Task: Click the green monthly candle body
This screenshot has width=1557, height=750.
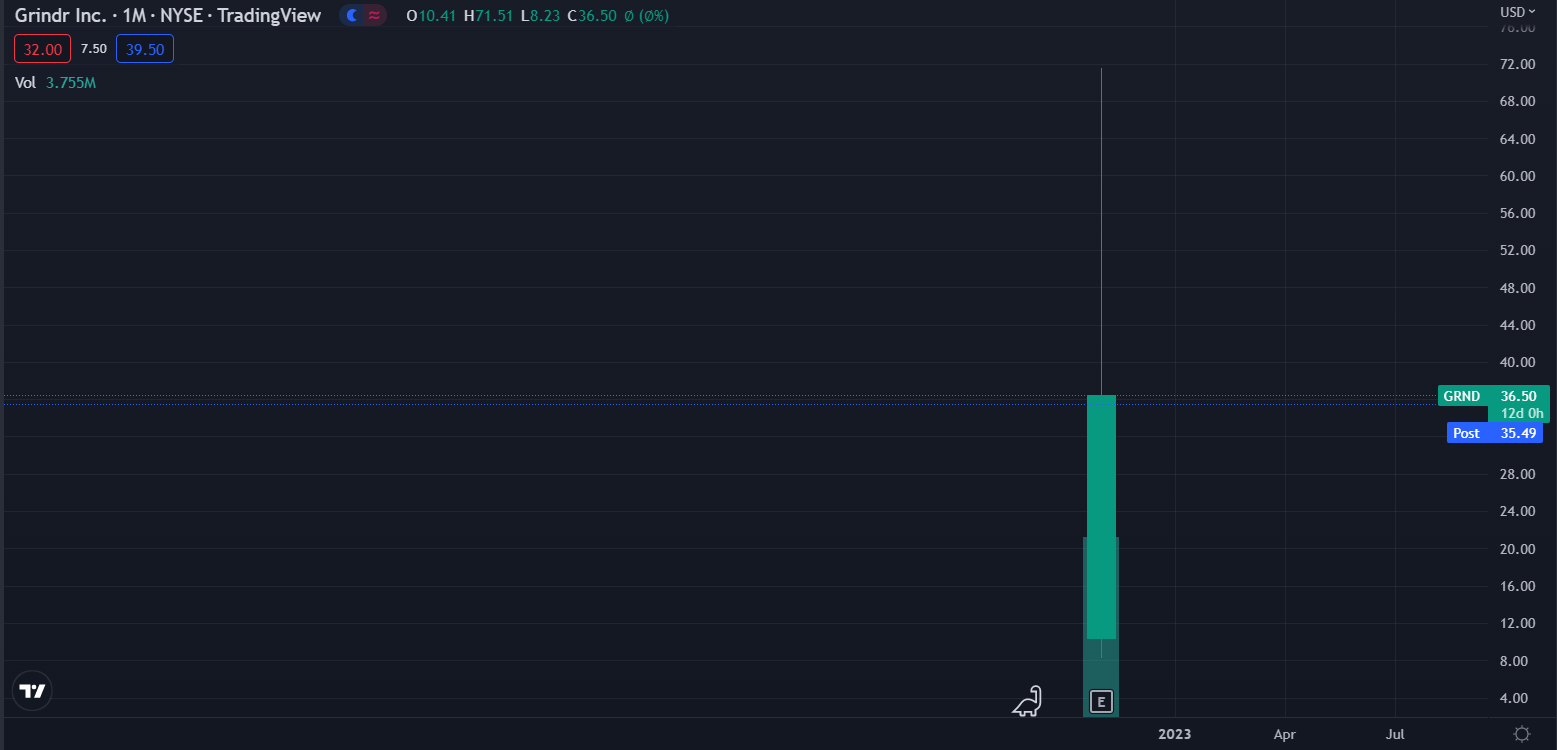Action: click(1101, 516)
